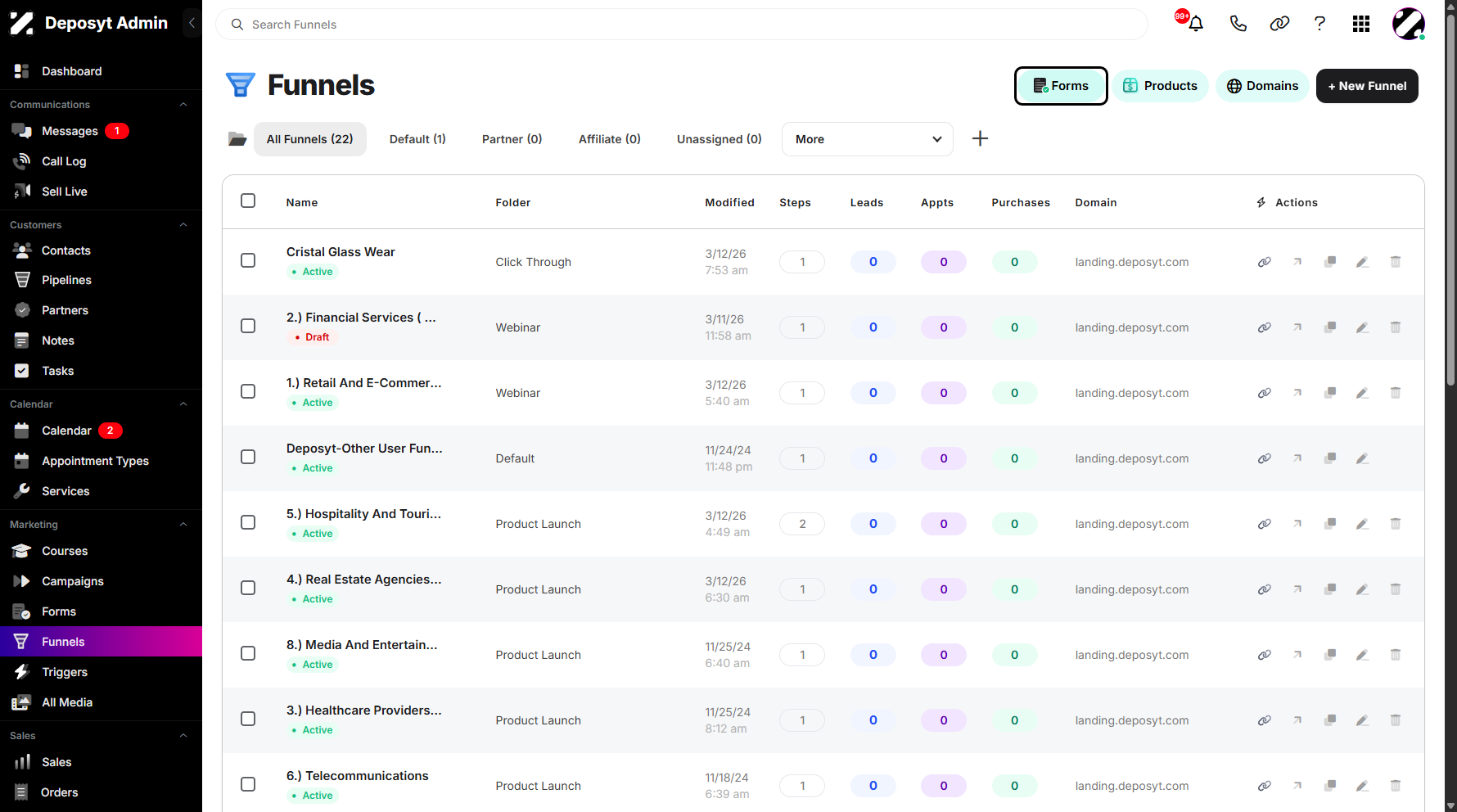The height and width of the screenshot is (812, 1457).
Task: Check the Cristal Glass Wear row checkbox
Action: click(248, 260)
